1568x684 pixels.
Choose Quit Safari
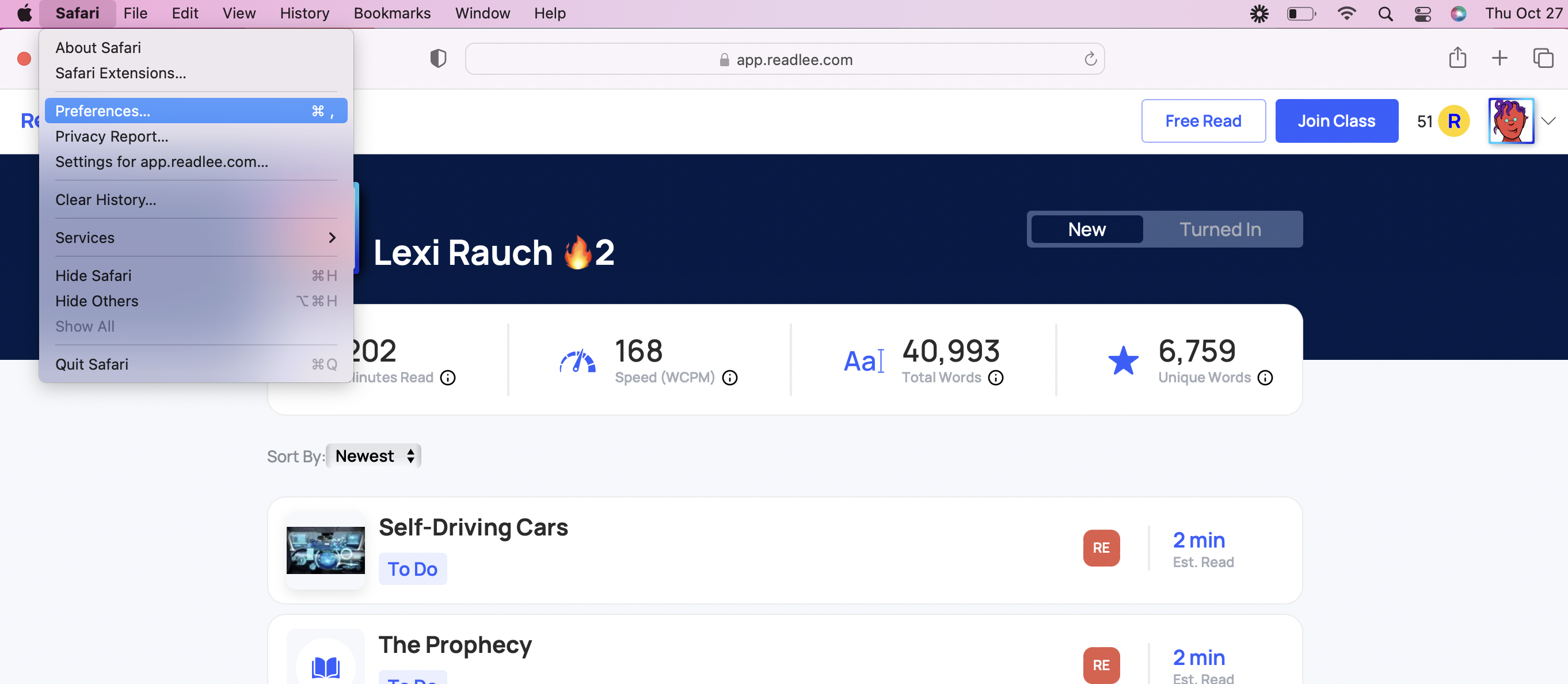click(196, 364)
